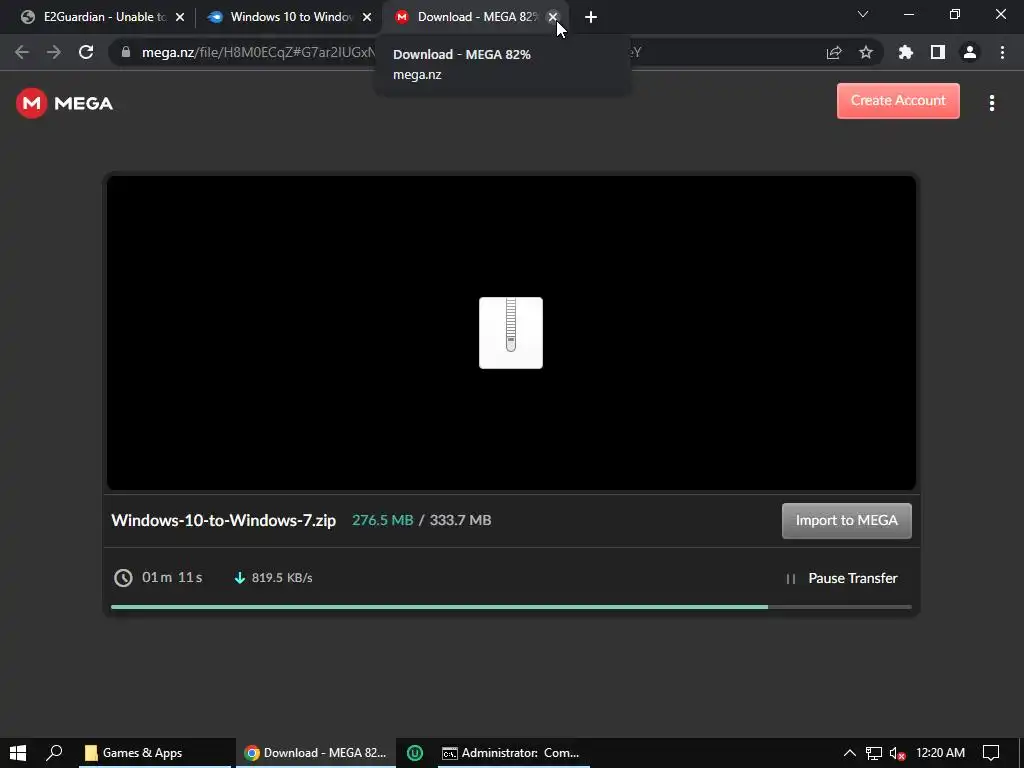Bookmark this page with star
1024x768 pixels.
866,52
